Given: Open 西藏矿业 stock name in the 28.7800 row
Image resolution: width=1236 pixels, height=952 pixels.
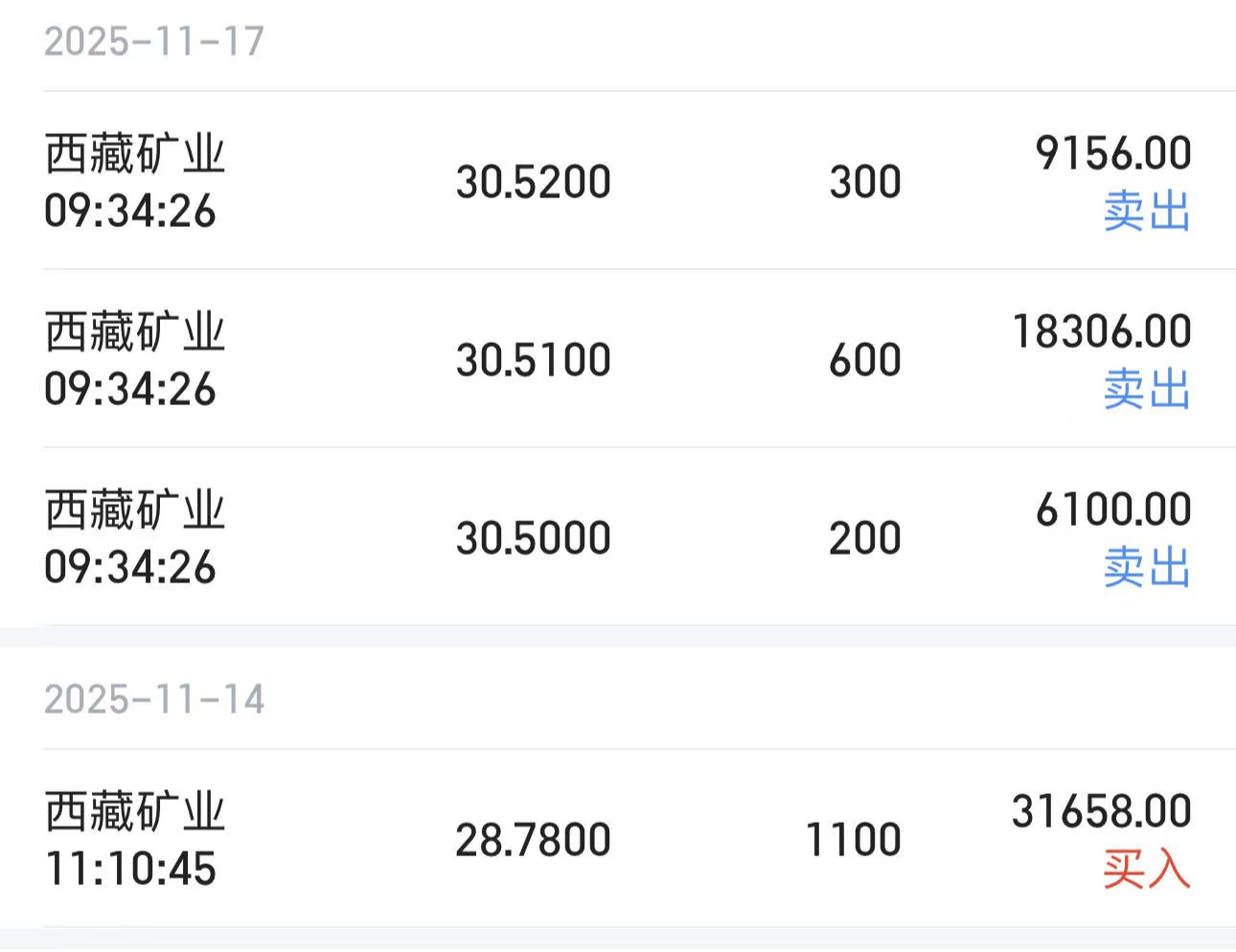Looking at the screenshot, I should [x=134, y=812].
